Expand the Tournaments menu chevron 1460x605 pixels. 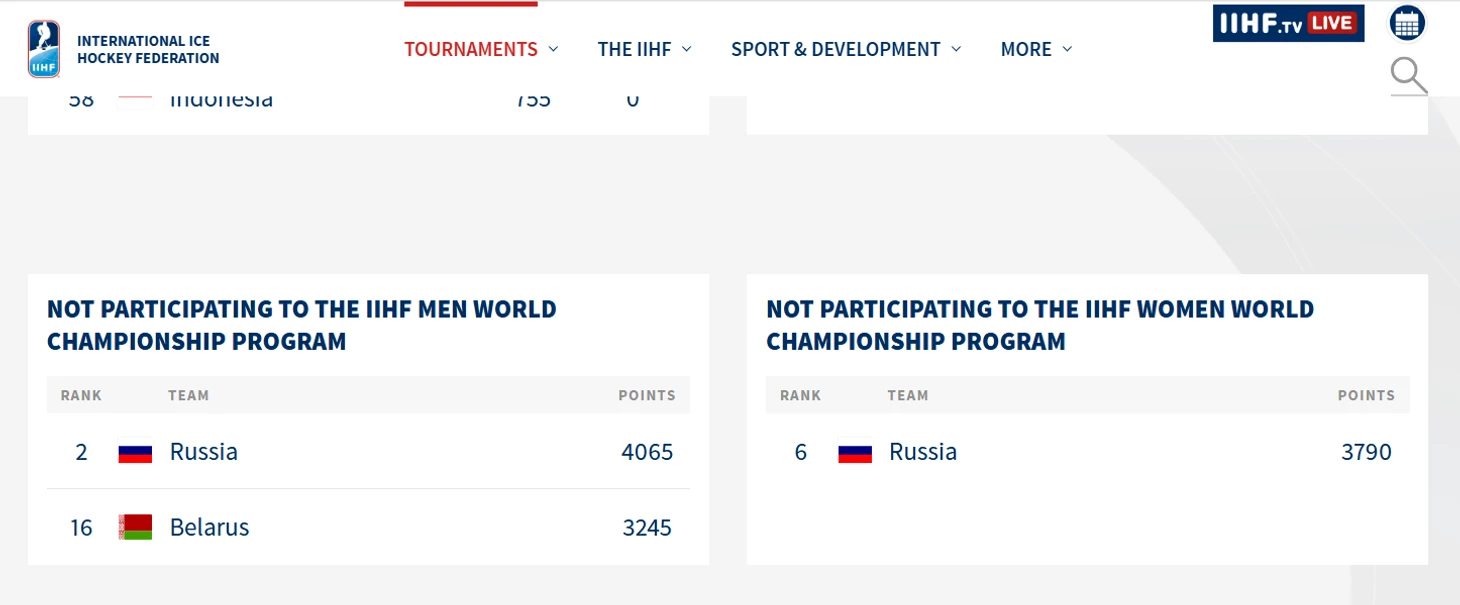tap(553, 49)
